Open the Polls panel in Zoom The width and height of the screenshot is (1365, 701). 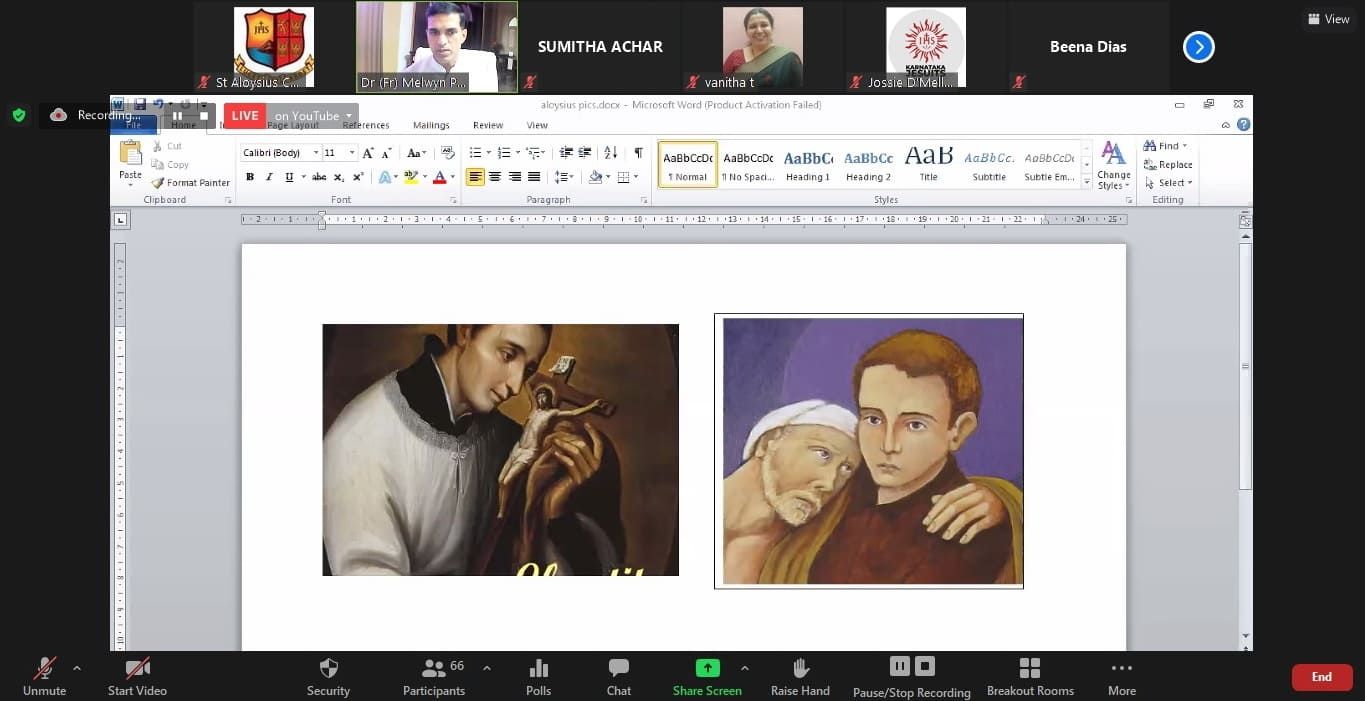pyautogui.click(x=538, y=677)
